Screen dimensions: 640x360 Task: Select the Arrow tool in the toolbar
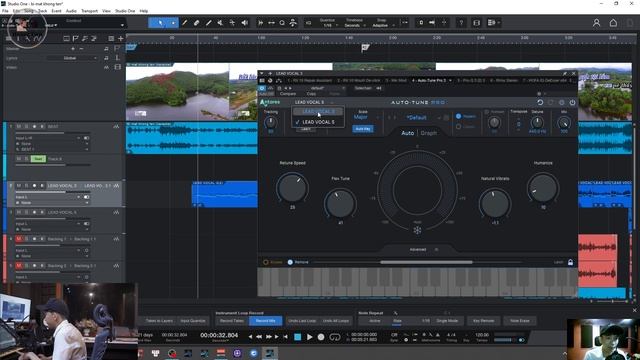tap(160, 23)
